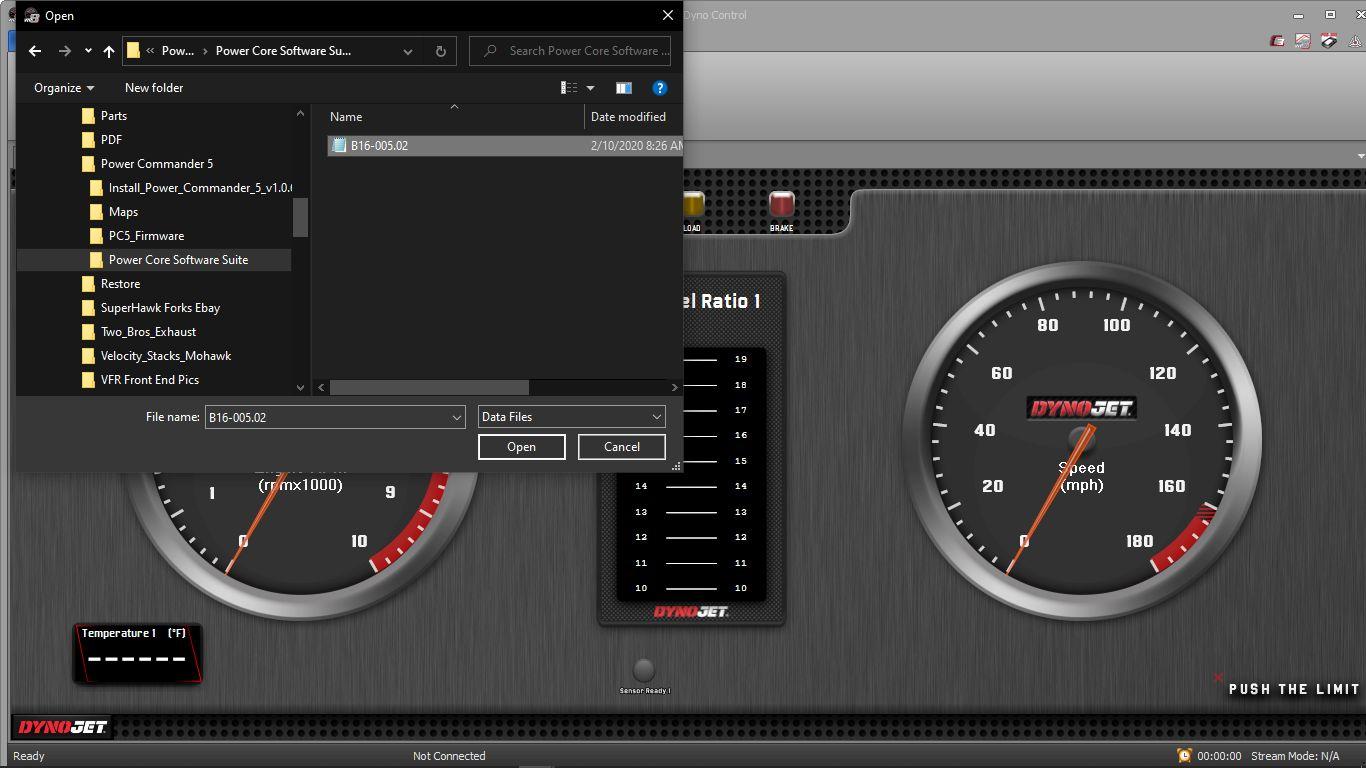1366x768 pixels.
Task: Select the Parts folder in tree
Action: click(x=114, y=116)
